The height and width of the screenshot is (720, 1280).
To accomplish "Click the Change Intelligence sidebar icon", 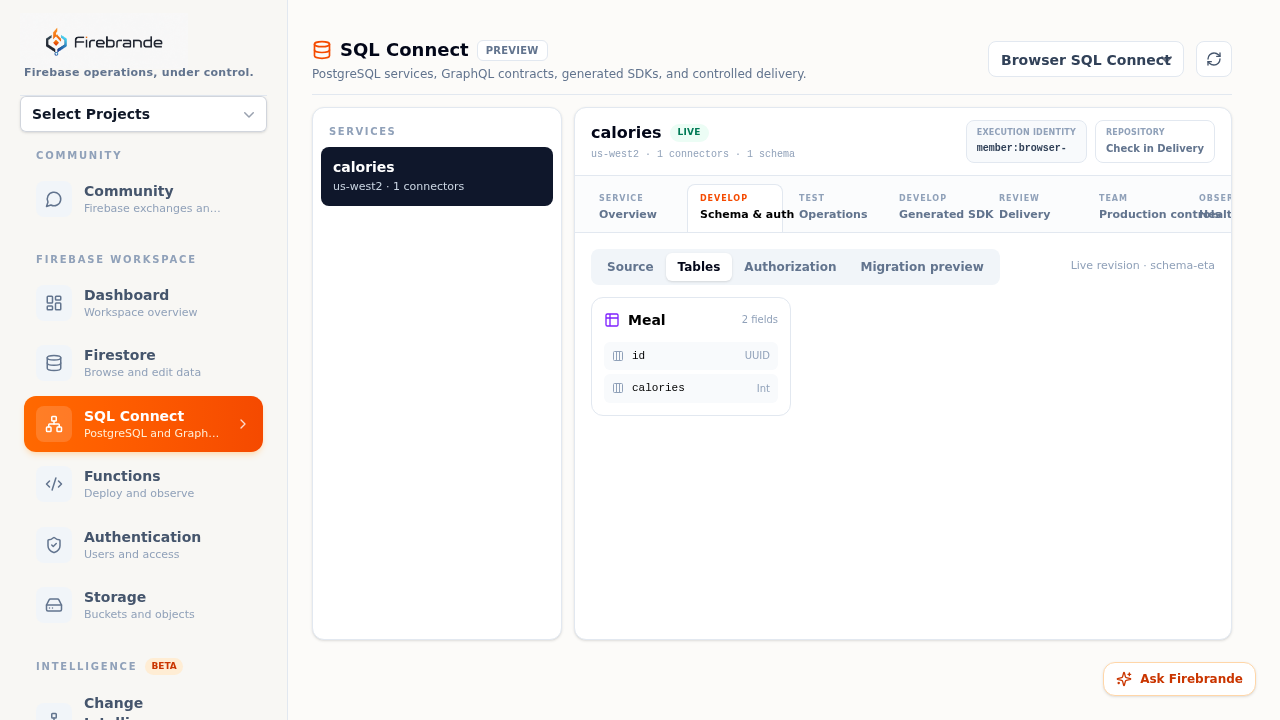I will [54, 711].
